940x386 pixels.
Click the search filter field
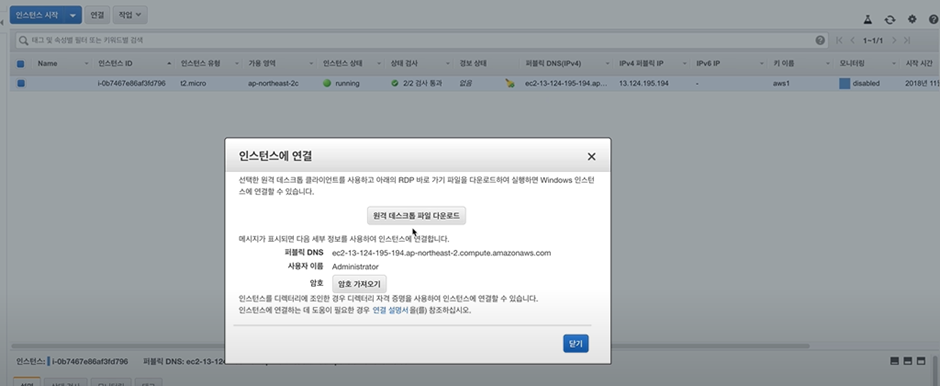[x=422, y=40]
